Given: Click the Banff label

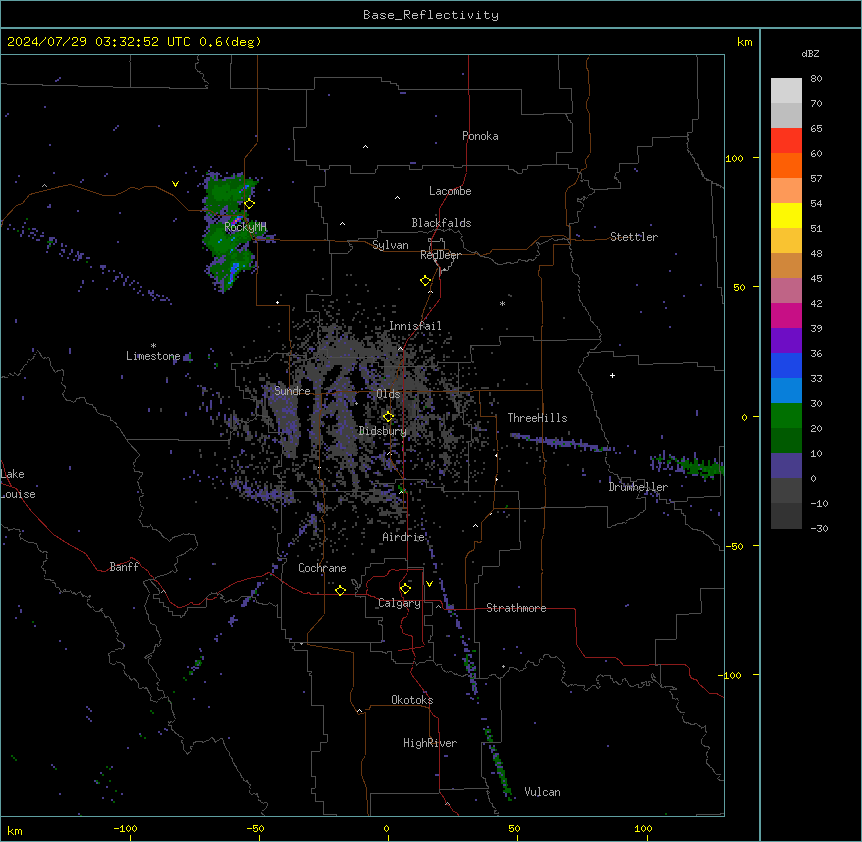Looking at the screenshot, I should tap(124, 567).
